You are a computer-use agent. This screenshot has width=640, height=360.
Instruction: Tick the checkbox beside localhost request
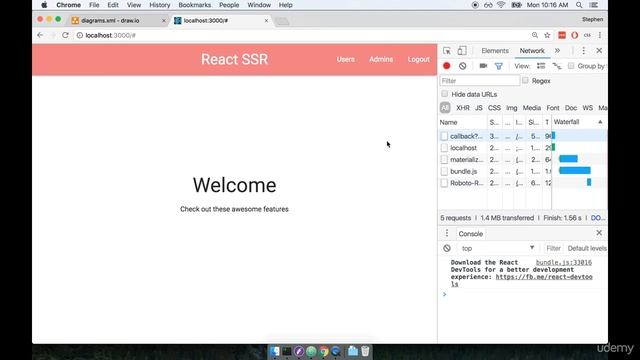point(444,148)
